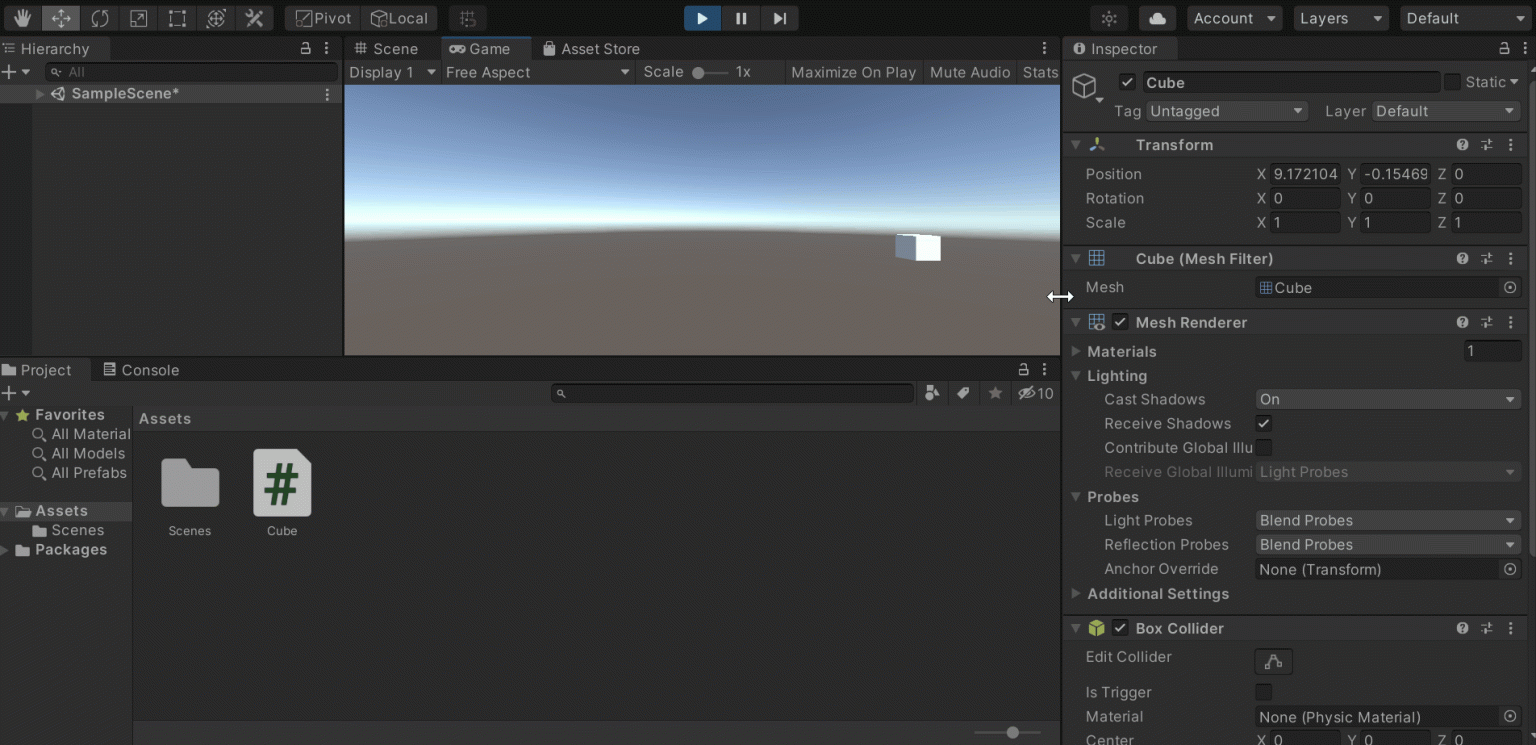
Task: Select the Rect Transform tool
Action: click(177, 18)
